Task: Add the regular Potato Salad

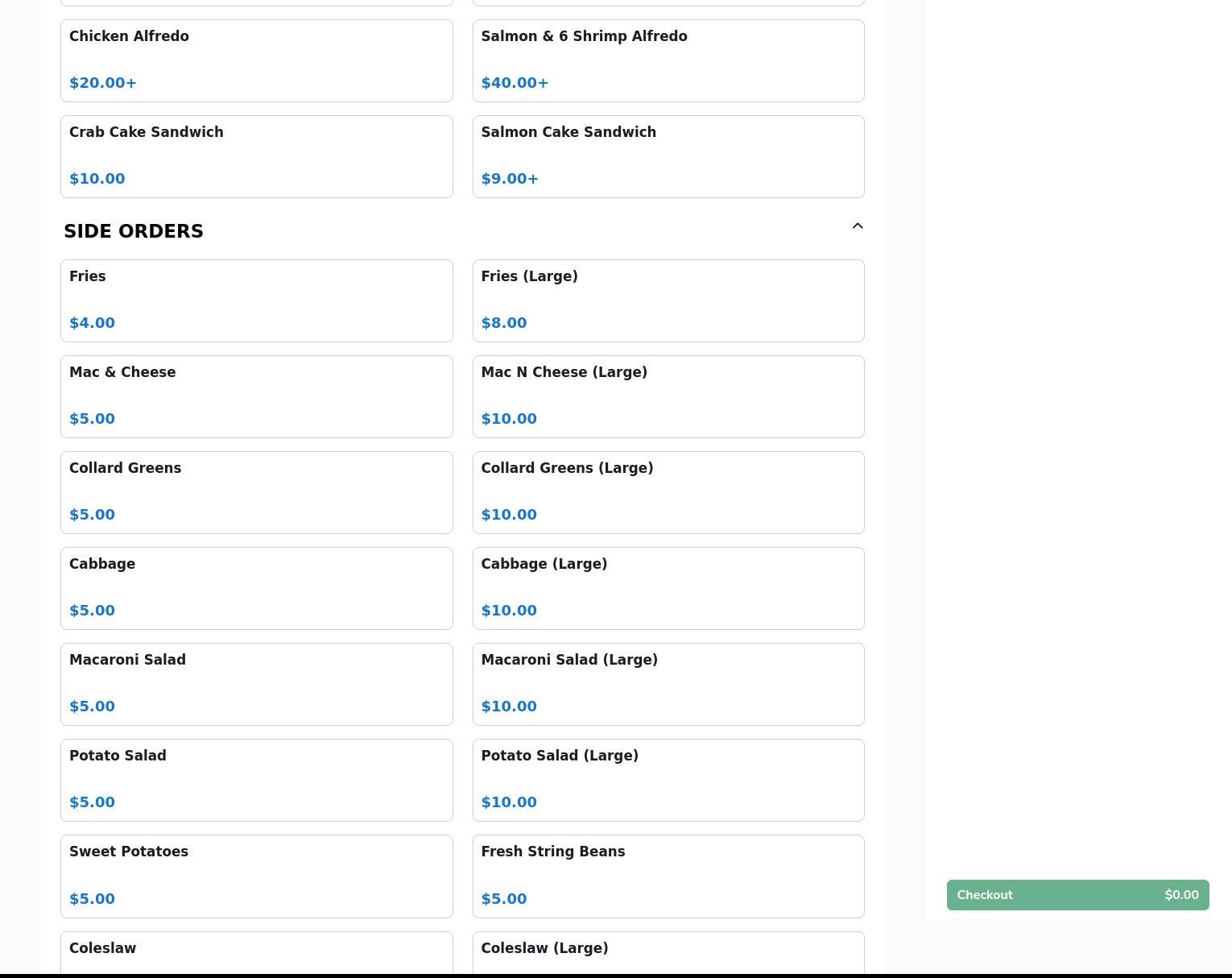Action: click(257, 781)
